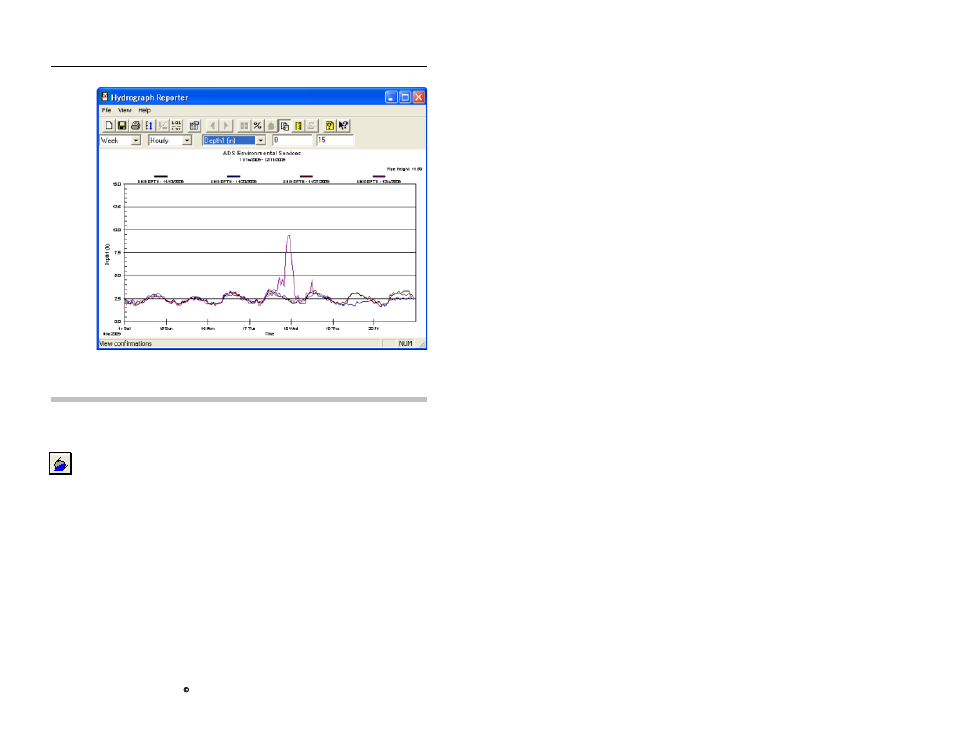Click the maximum scale field showing 15

335,141
